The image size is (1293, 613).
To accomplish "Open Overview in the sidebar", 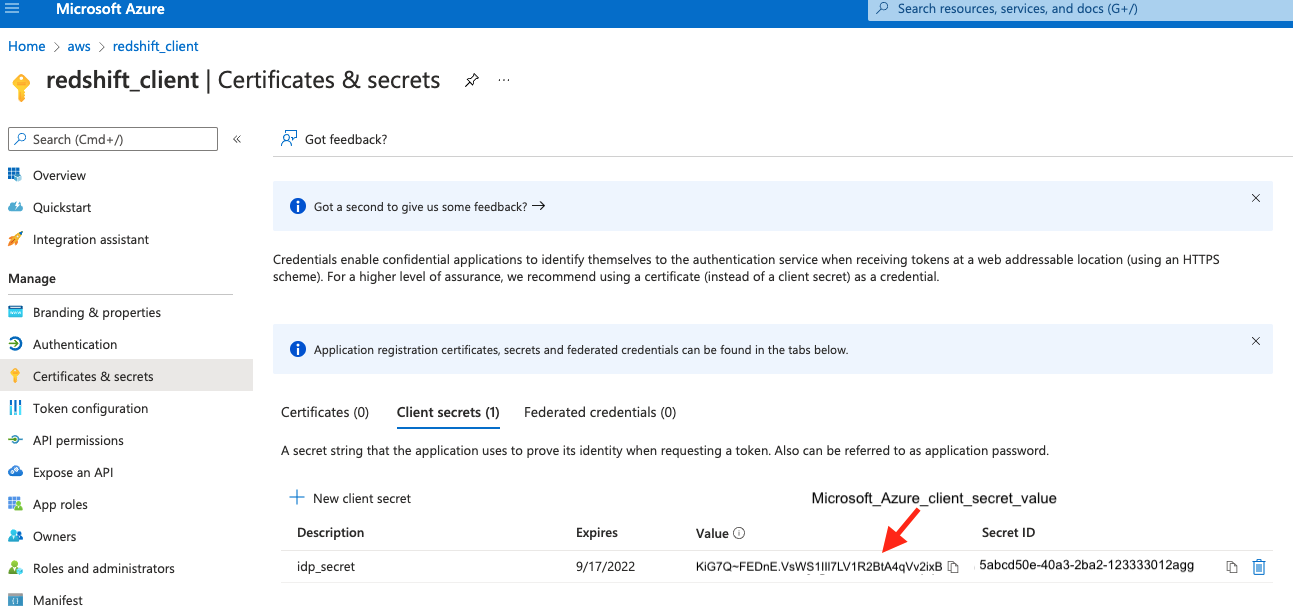I will [x=59, y=175].
